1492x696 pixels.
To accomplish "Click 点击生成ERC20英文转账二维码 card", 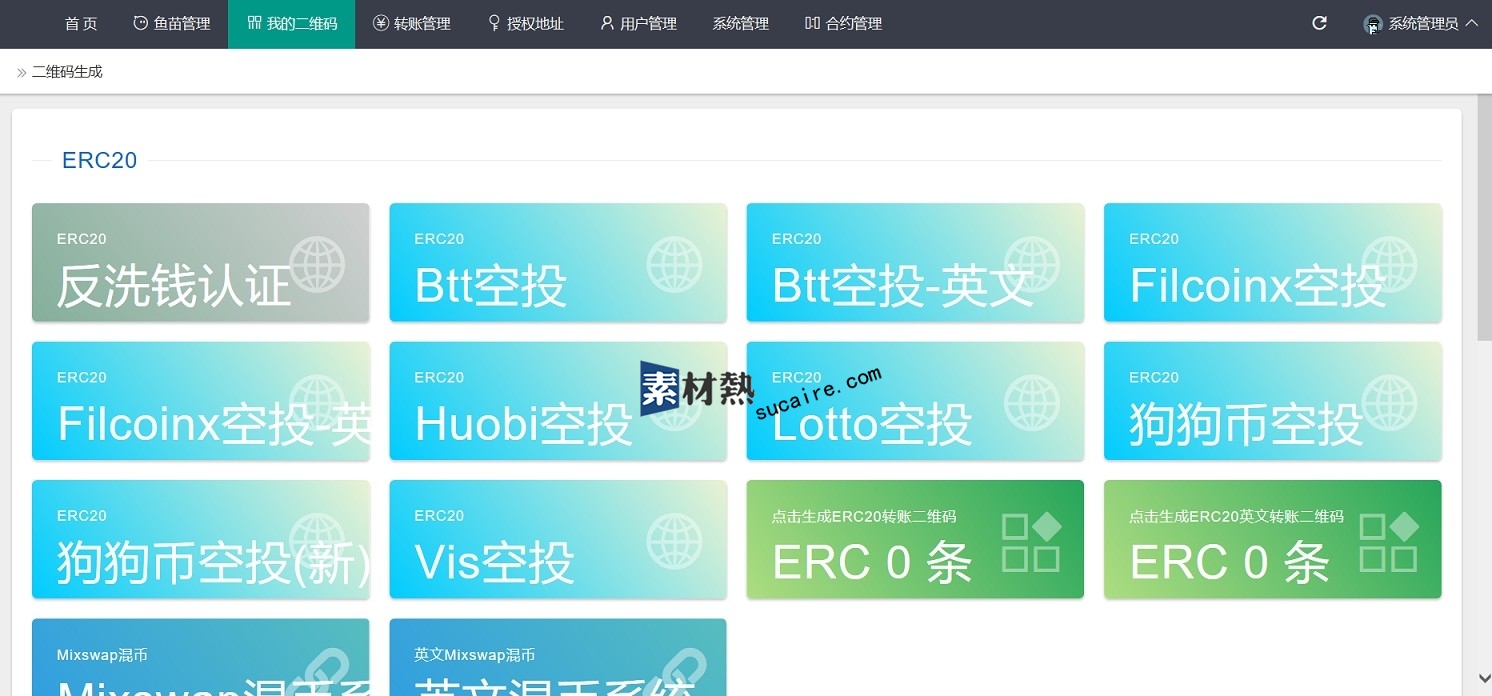I will [x=1273, y=539].
